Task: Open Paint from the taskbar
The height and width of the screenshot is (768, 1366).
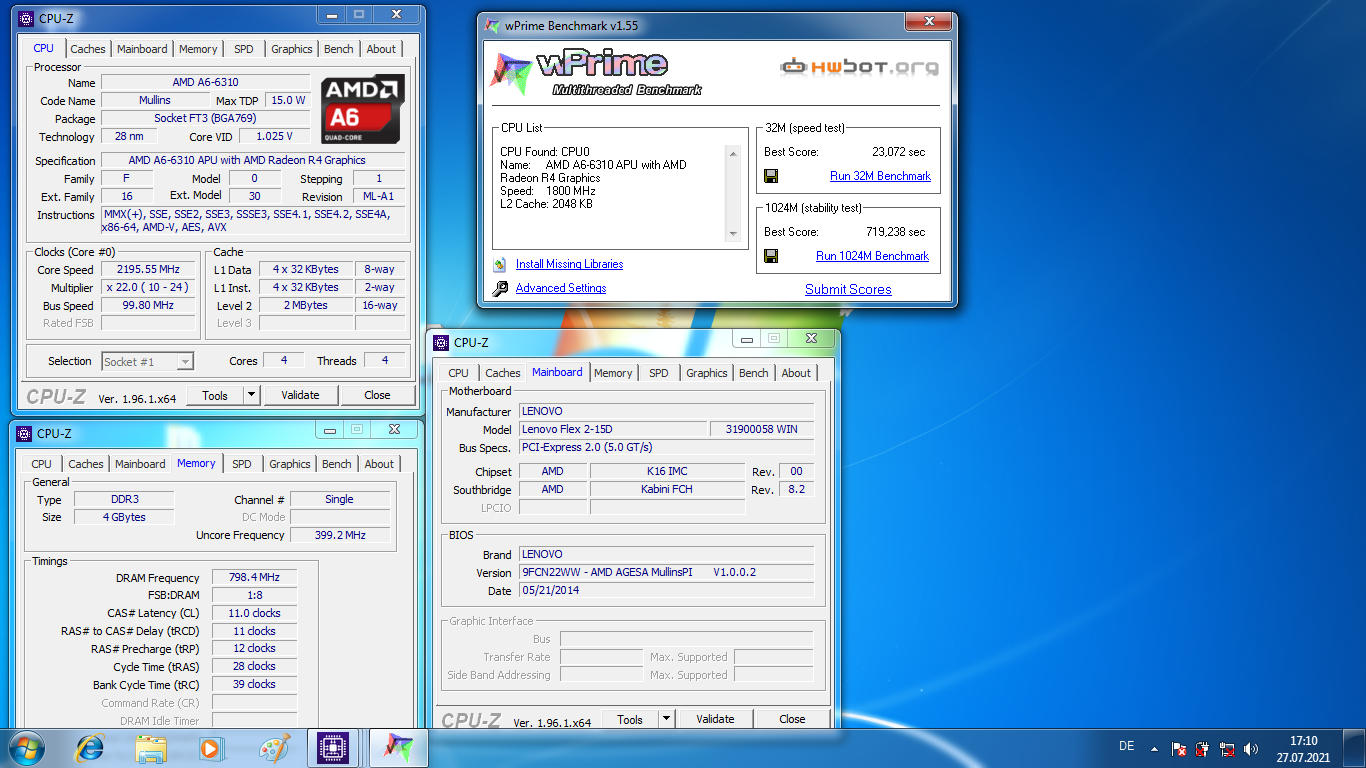Action: 274,748
